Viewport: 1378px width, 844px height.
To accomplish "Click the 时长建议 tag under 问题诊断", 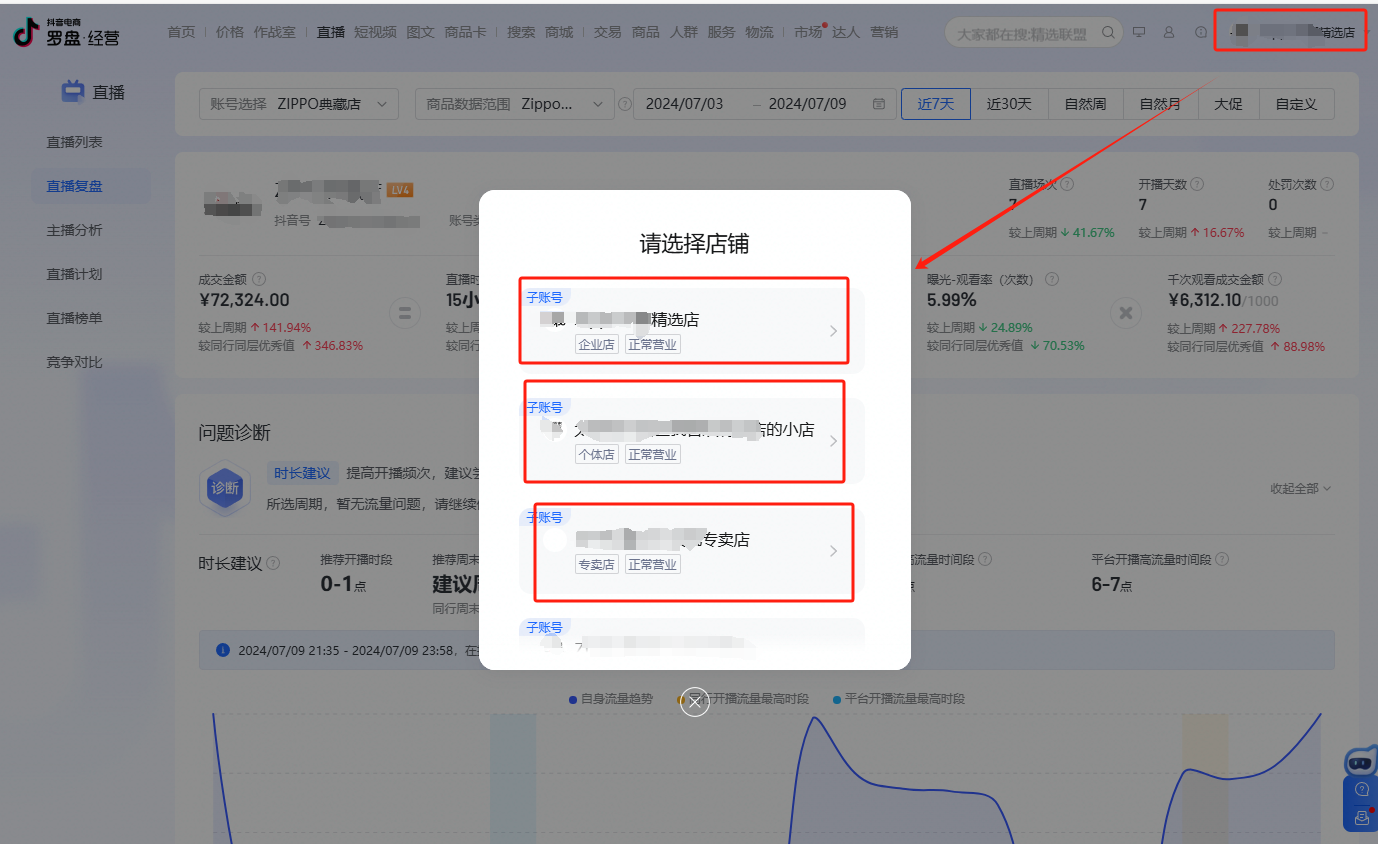I will click(x=302, y=473).
